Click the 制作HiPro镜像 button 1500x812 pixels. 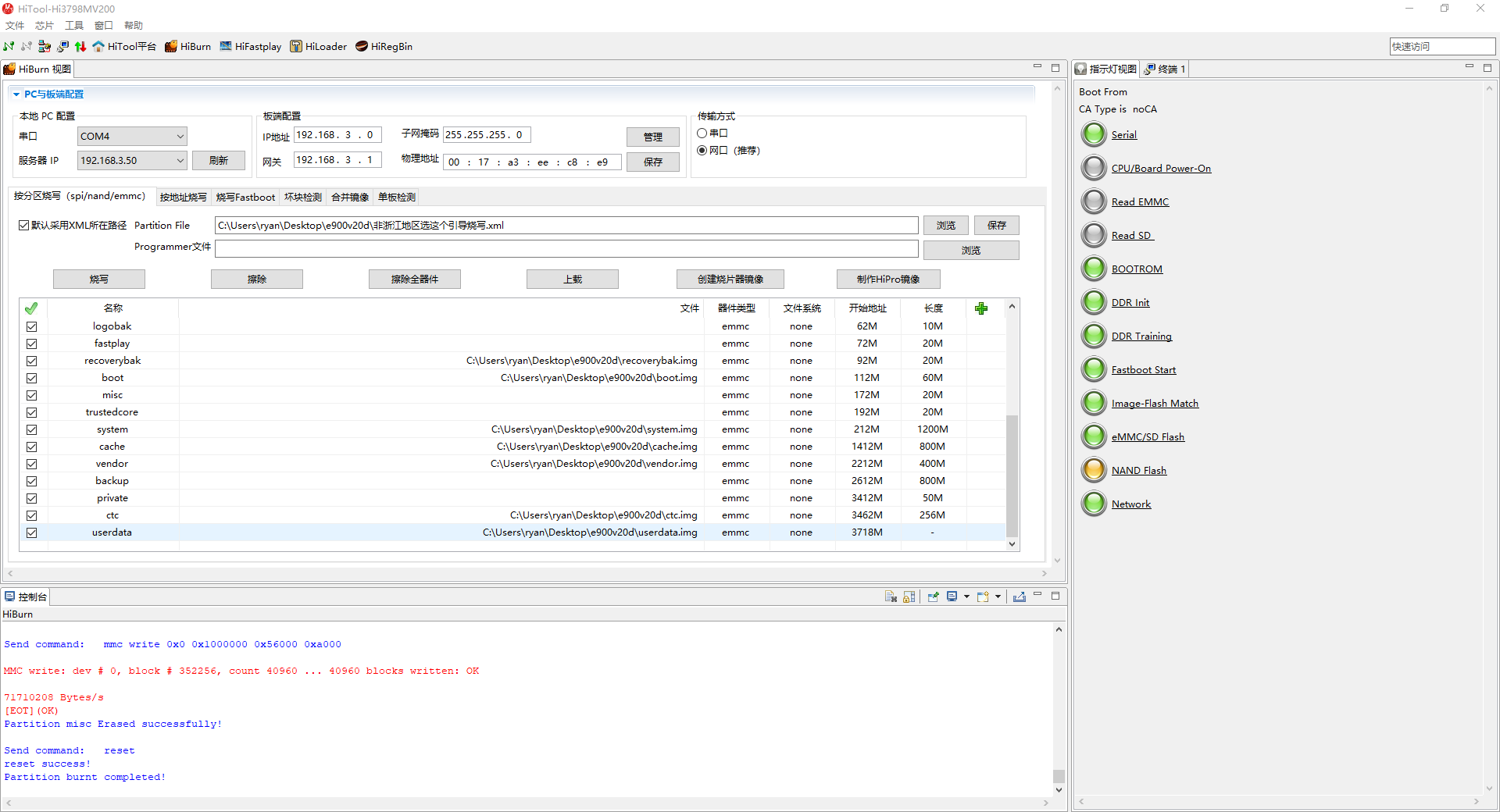[888, 280]
